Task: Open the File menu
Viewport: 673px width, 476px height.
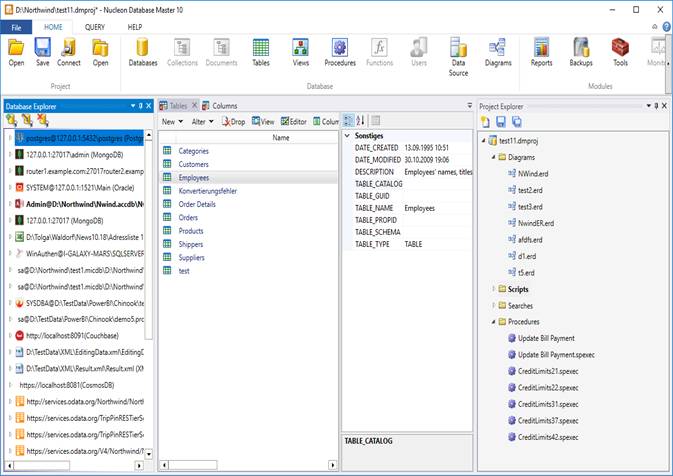Action: pos(16,27)
